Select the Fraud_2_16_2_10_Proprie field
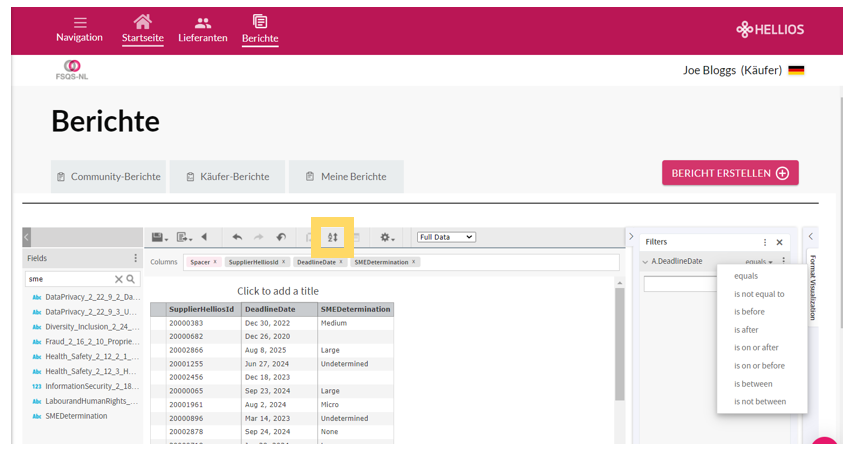 tap(92, 342)
